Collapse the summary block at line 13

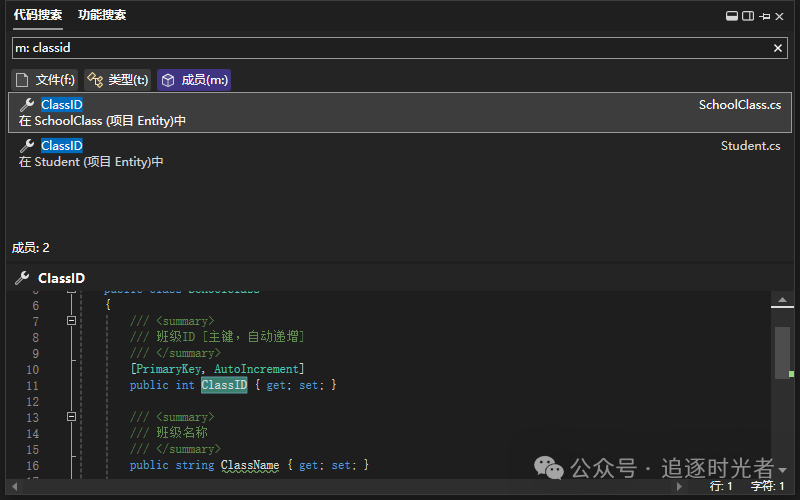(x=71, y=417)
